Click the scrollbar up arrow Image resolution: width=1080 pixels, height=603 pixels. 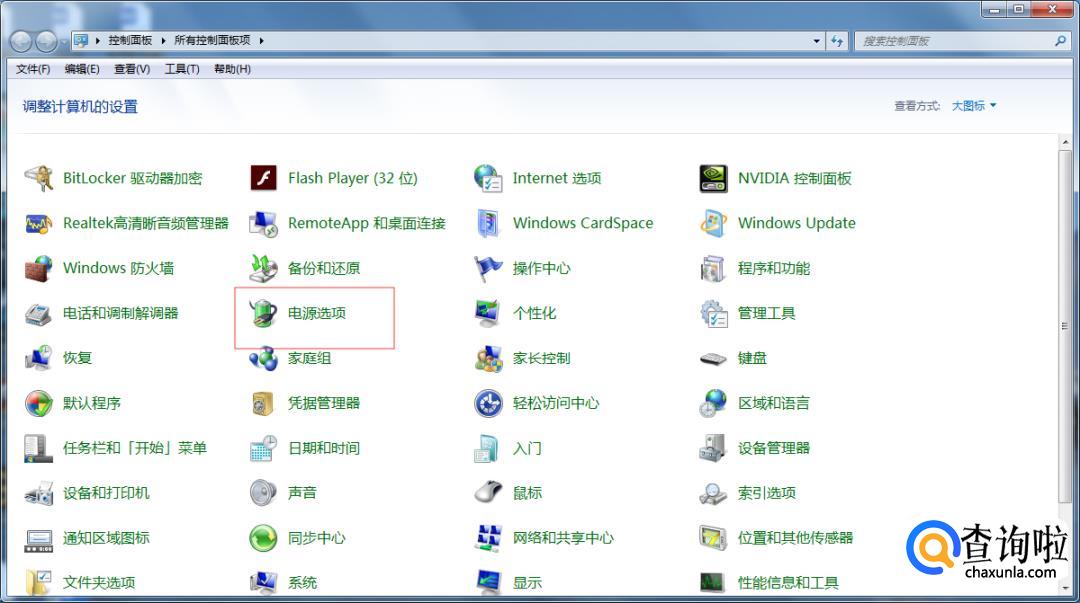pos(1066,143)
